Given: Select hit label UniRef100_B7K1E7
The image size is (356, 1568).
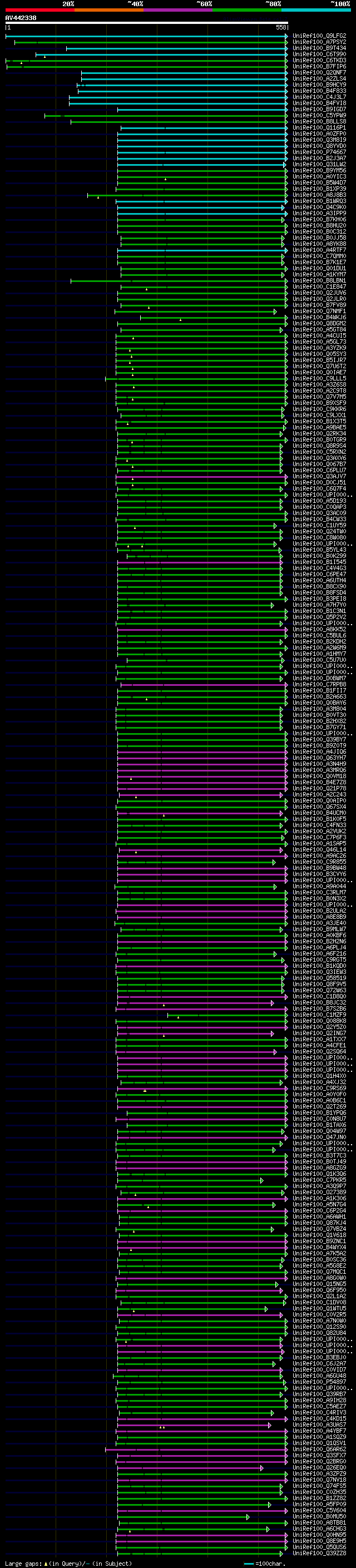Looking at the screenshot, I should pos(319,263).
